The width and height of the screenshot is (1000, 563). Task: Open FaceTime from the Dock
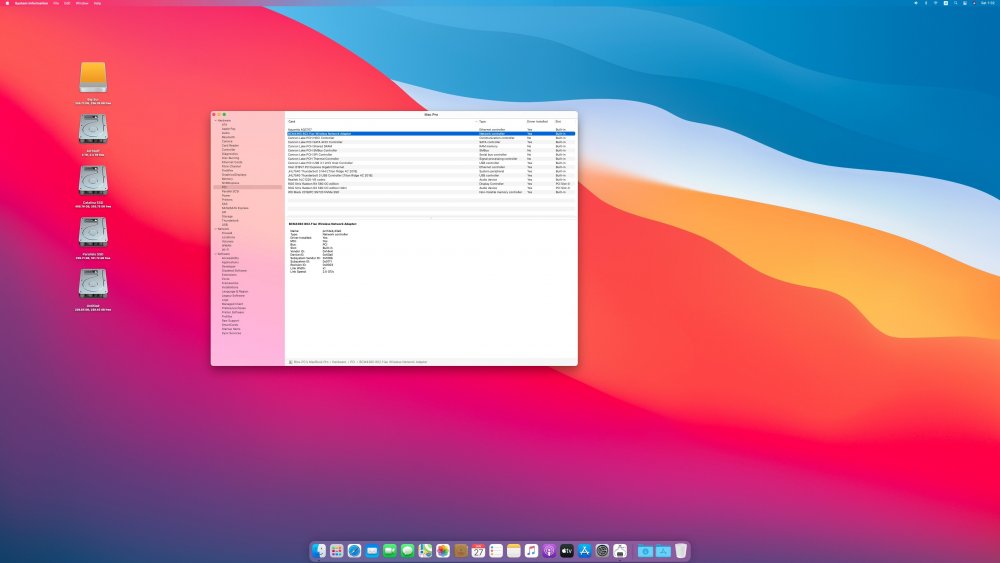390,550
